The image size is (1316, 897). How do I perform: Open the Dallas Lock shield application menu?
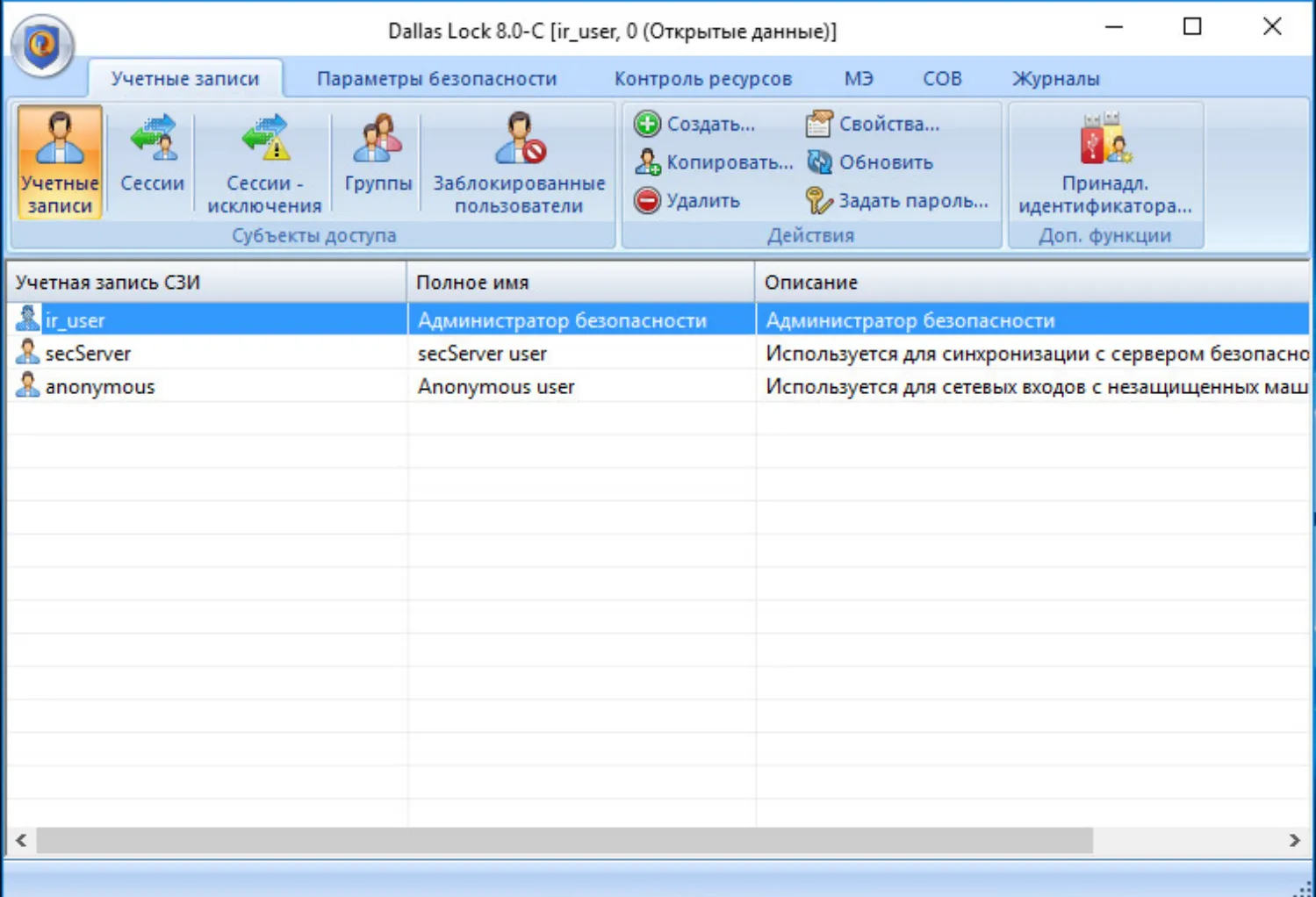coord(42,46)
